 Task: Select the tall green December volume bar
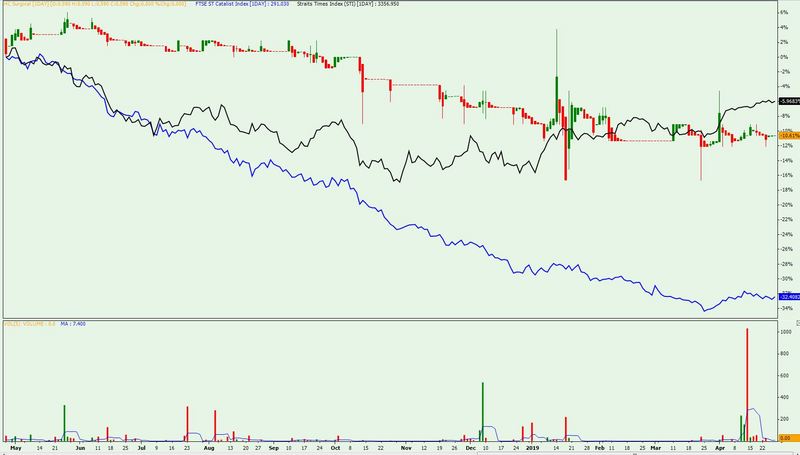click(x=482, y=412)
